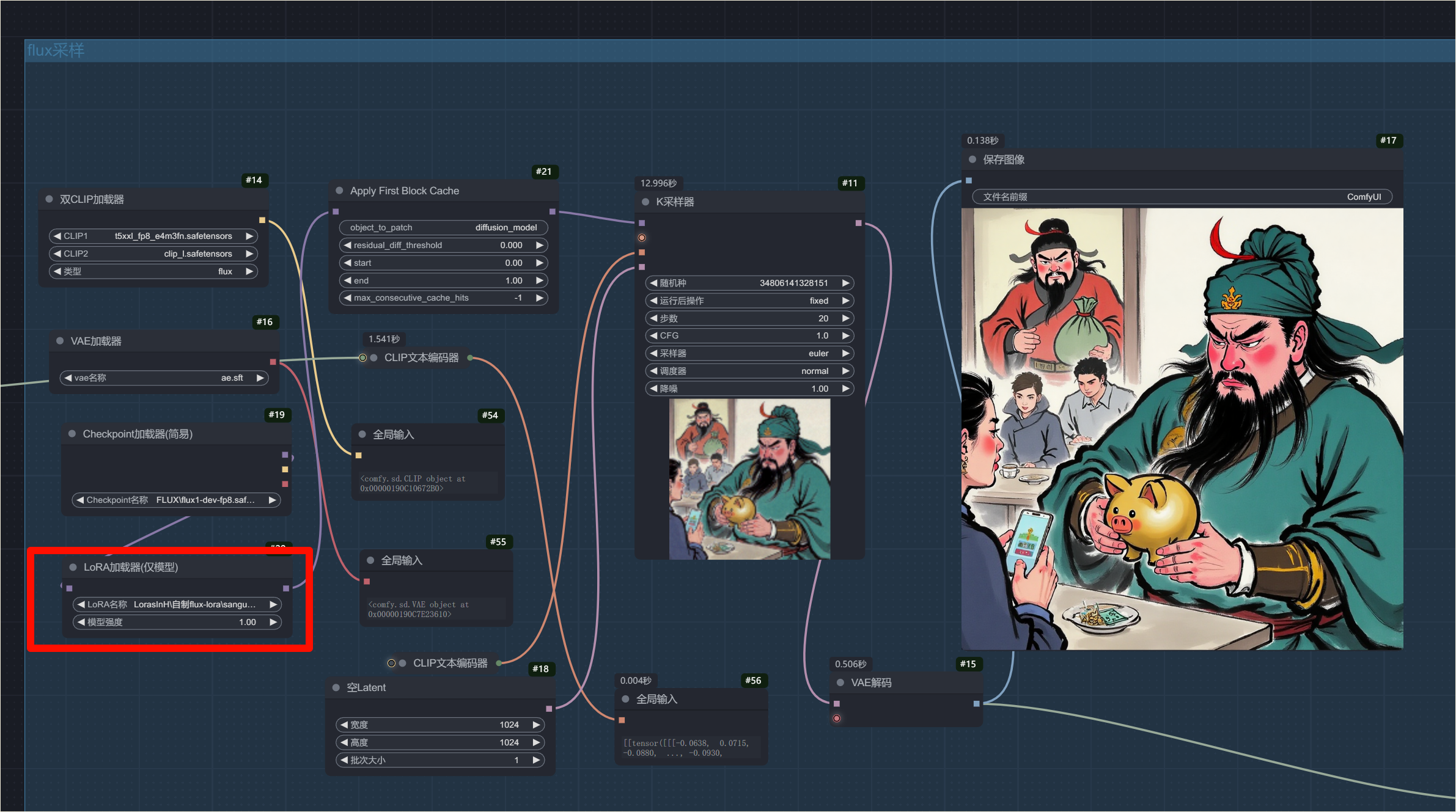Decrease the start value with left arrow
Viewport: 1456px width, 812px height.
347,263
